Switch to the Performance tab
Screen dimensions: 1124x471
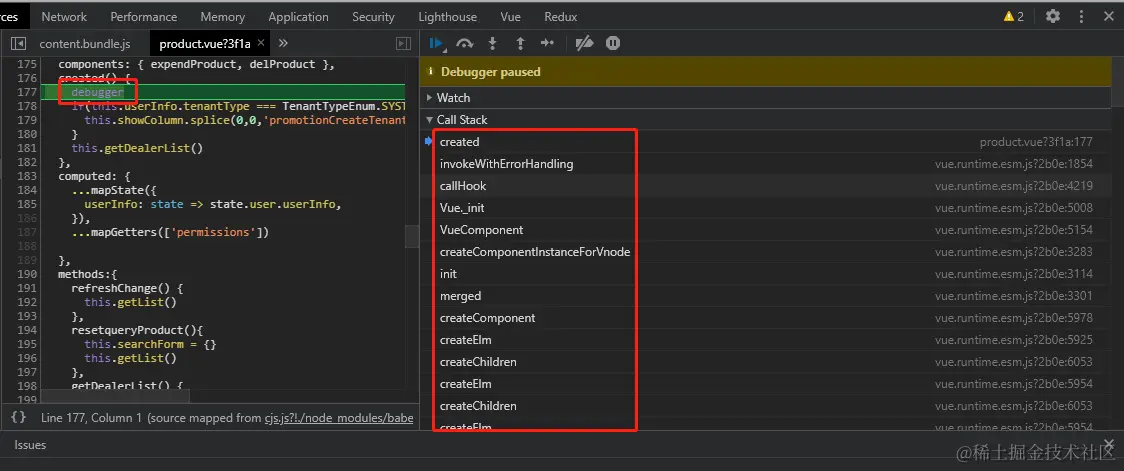tap(143, 16)
